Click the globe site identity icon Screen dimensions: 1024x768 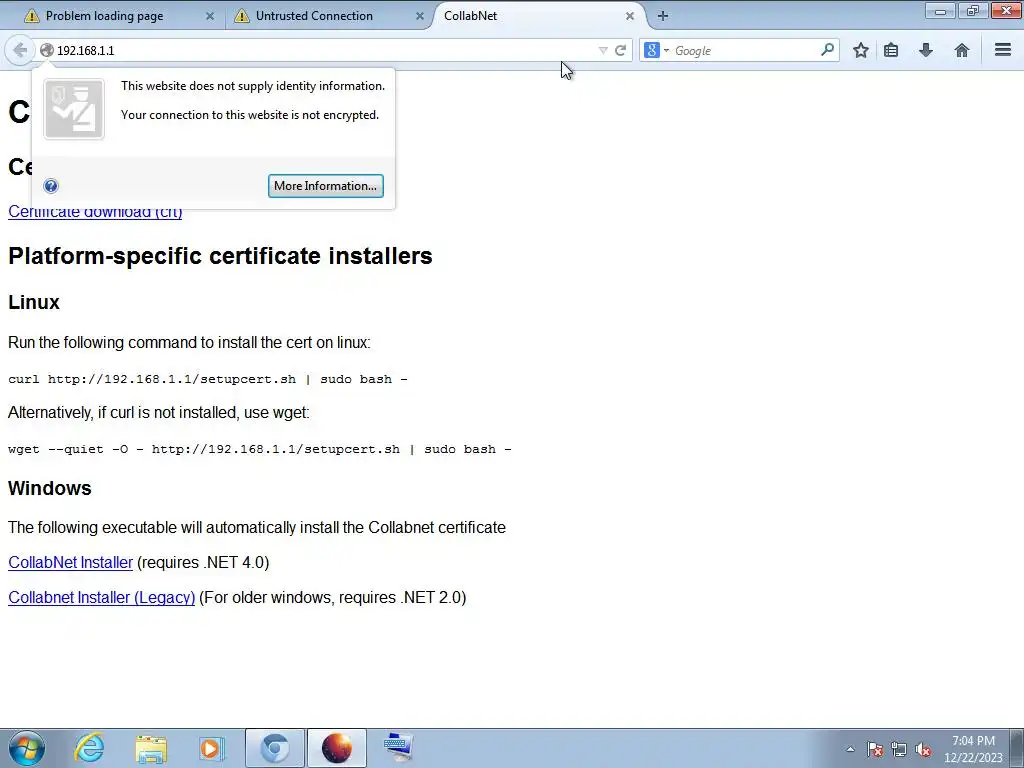click(46, 50)
